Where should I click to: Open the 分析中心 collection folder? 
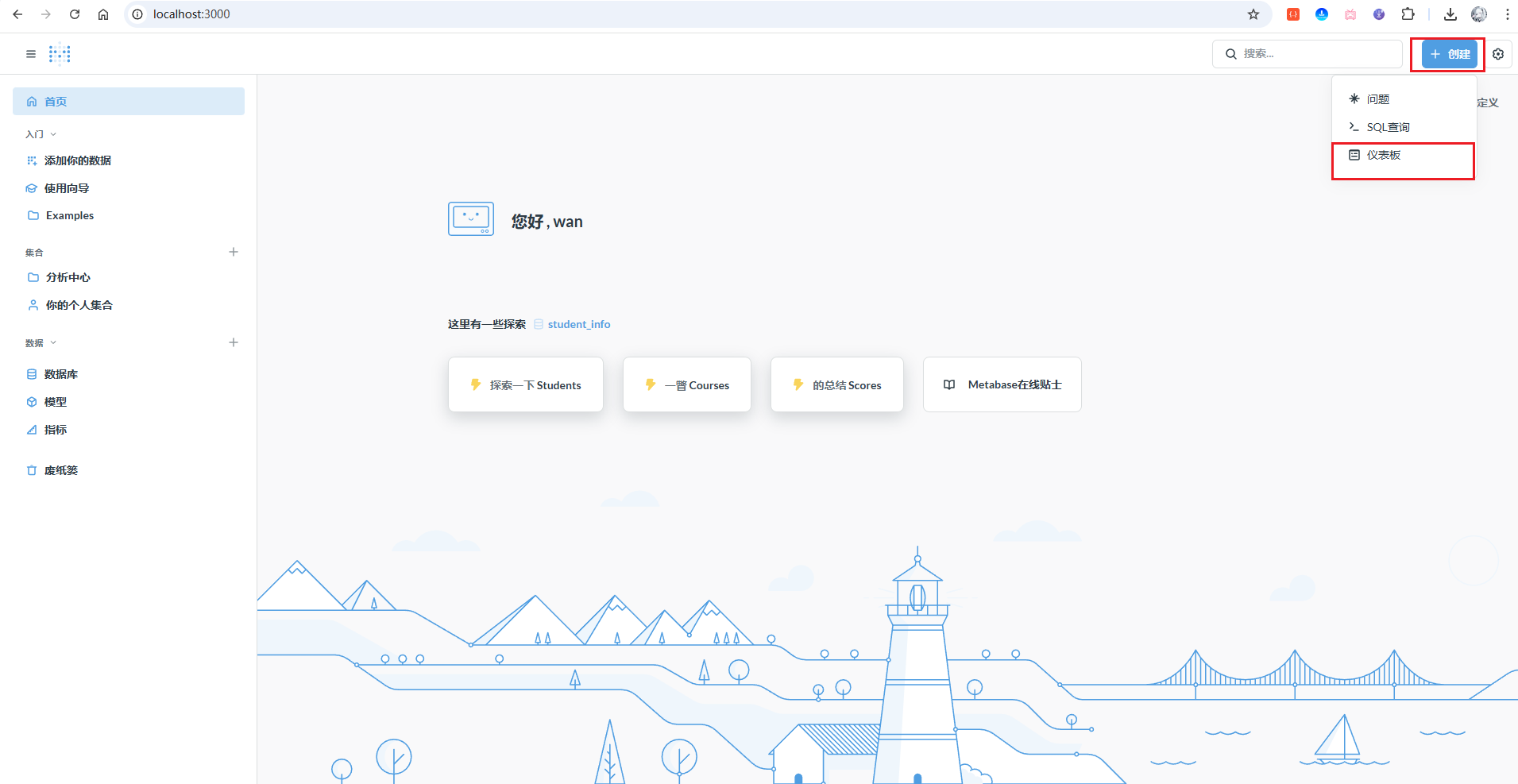tap(68, 277)
